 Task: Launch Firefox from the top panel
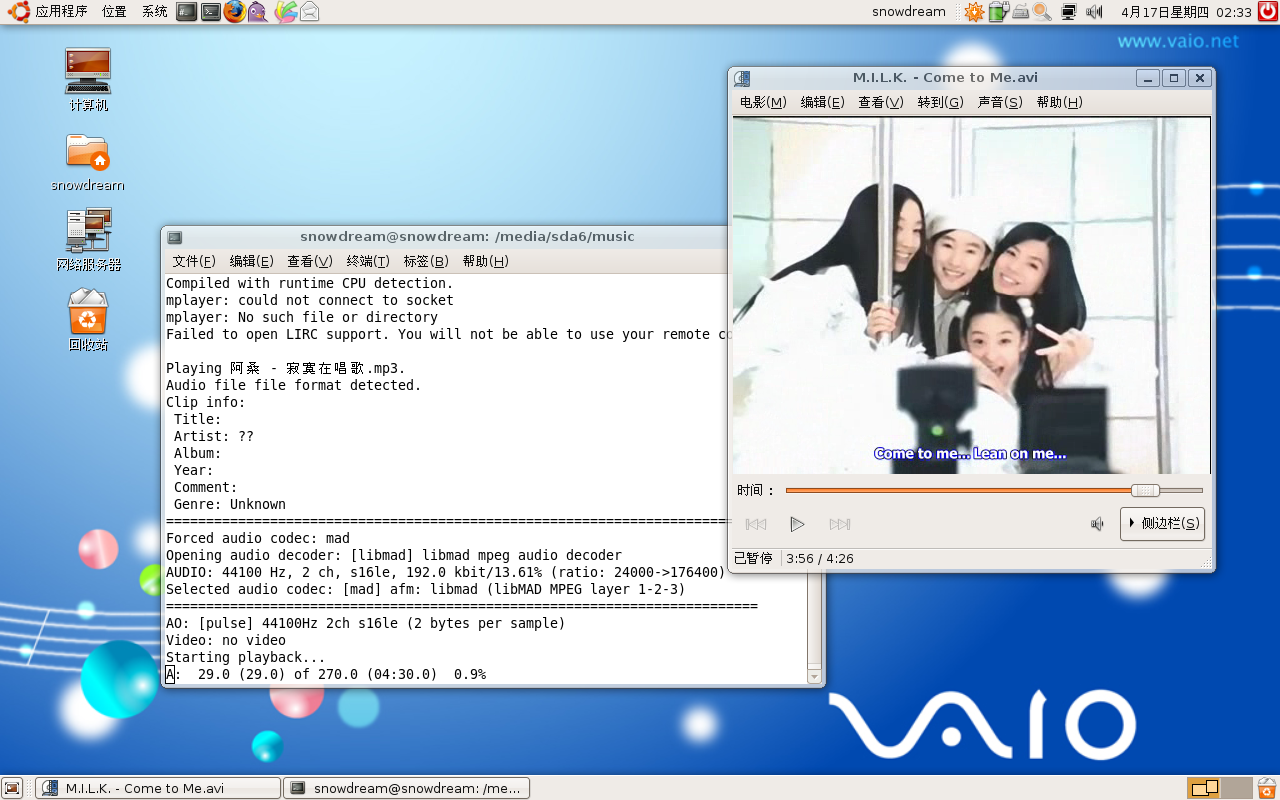pos(234,12)
